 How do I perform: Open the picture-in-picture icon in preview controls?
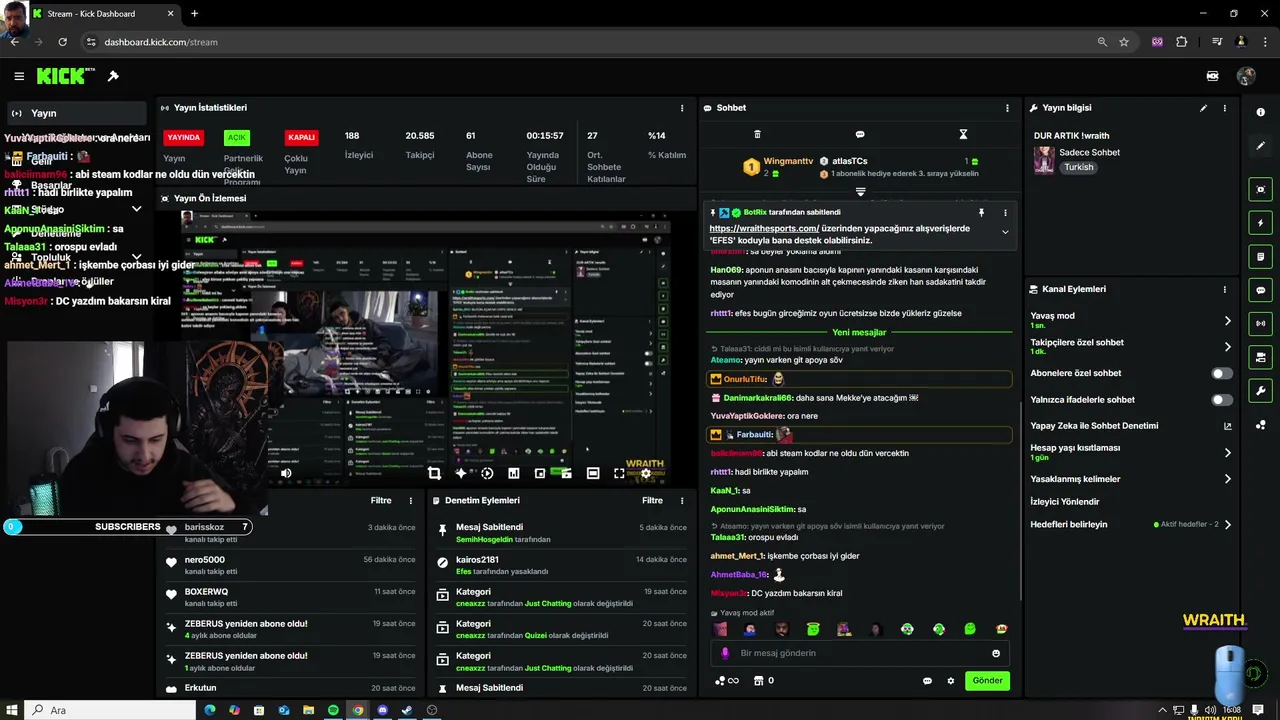point(540,473)
